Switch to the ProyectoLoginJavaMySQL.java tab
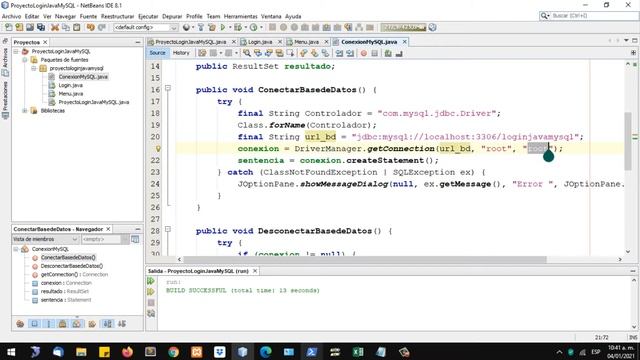 tap(190, 42)
